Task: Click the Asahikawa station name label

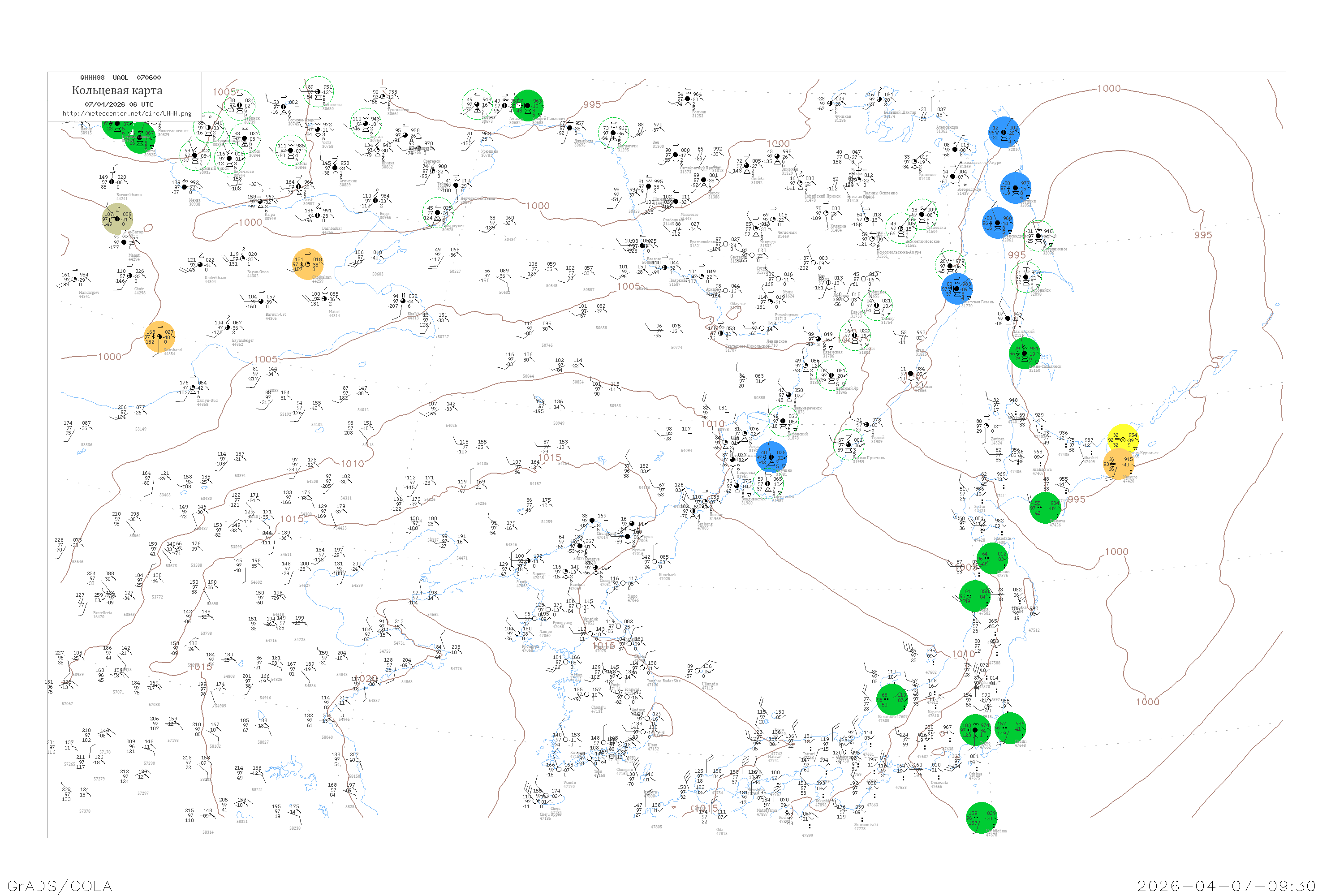Action: (1042, 470)
